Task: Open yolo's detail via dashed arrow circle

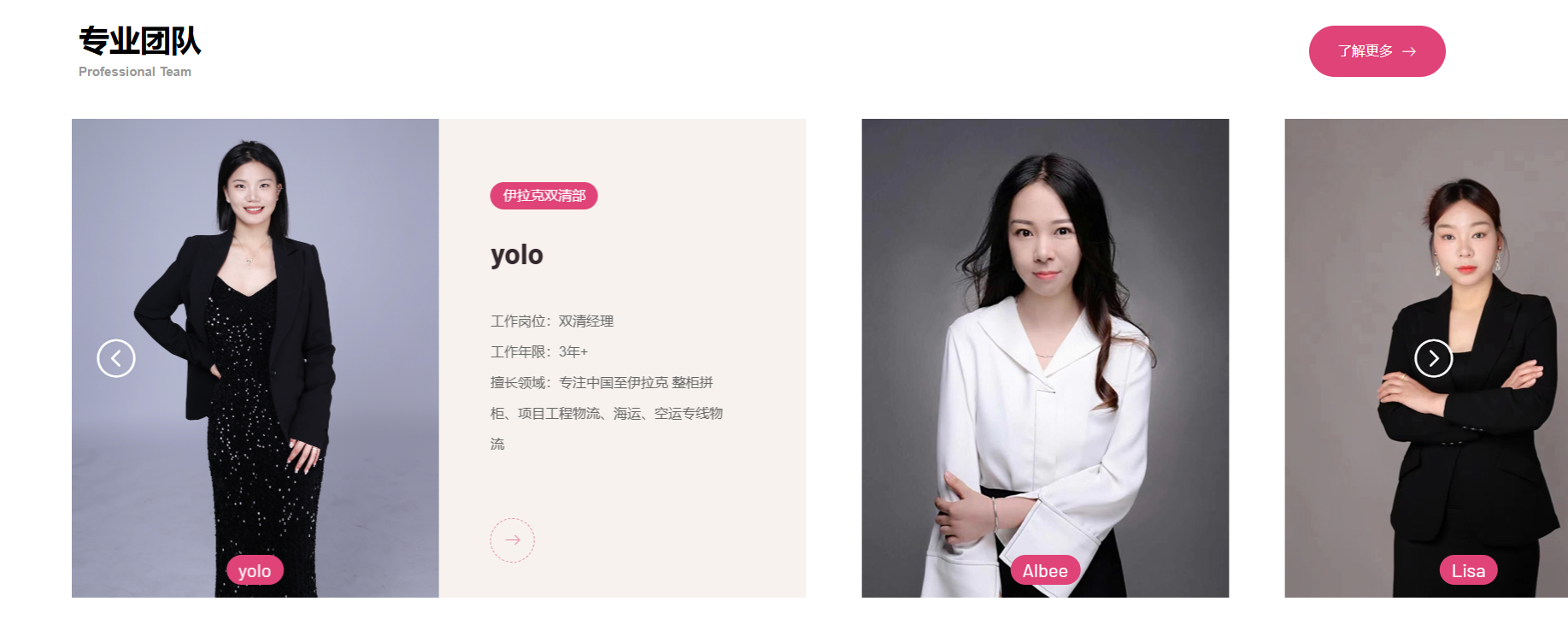Action: point(512,539)
